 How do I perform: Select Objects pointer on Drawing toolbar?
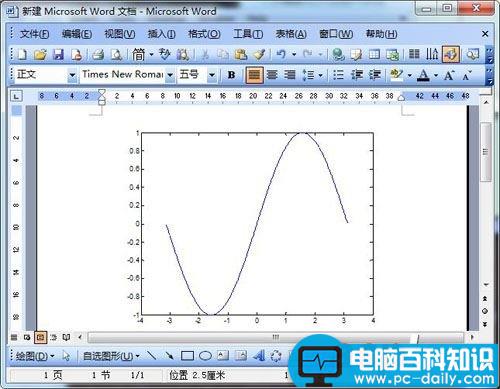coord(66,356)
